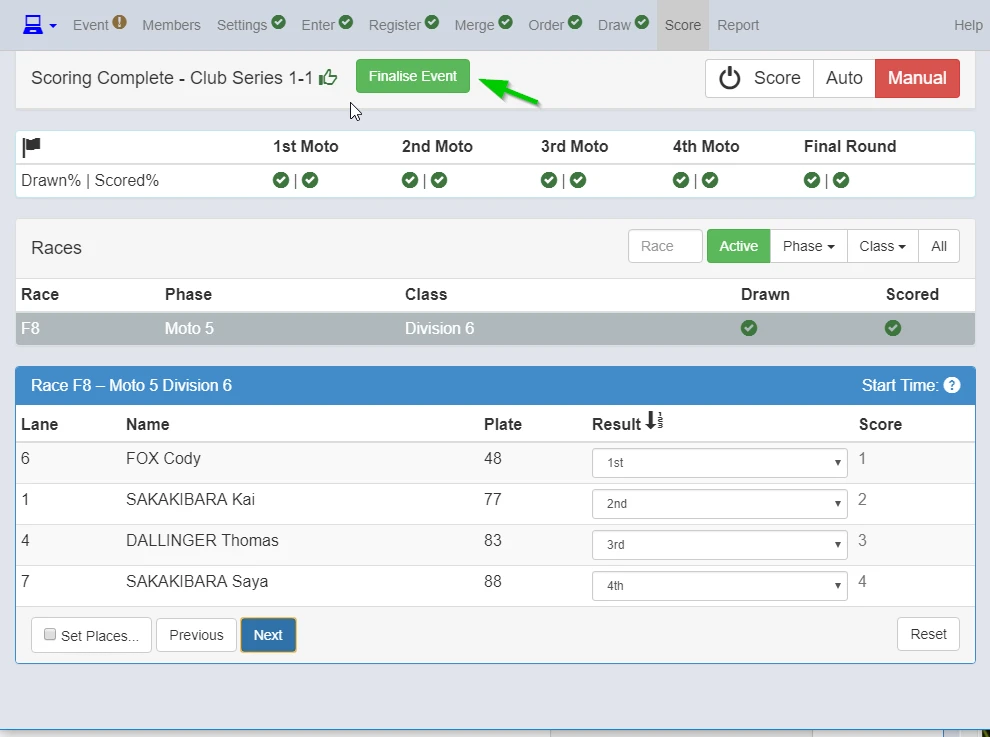
Task: Open the Class filter dropdown
Action: [x=883, y=246]
